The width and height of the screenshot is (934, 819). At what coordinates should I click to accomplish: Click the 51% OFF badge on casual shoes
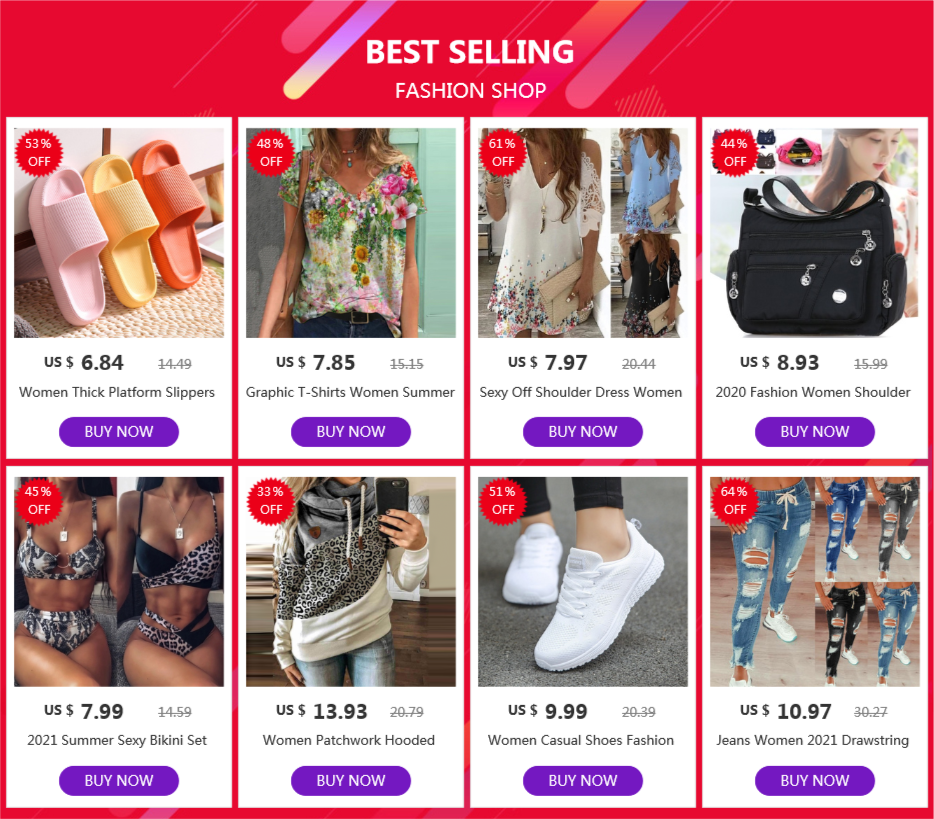tap(503, 500)
